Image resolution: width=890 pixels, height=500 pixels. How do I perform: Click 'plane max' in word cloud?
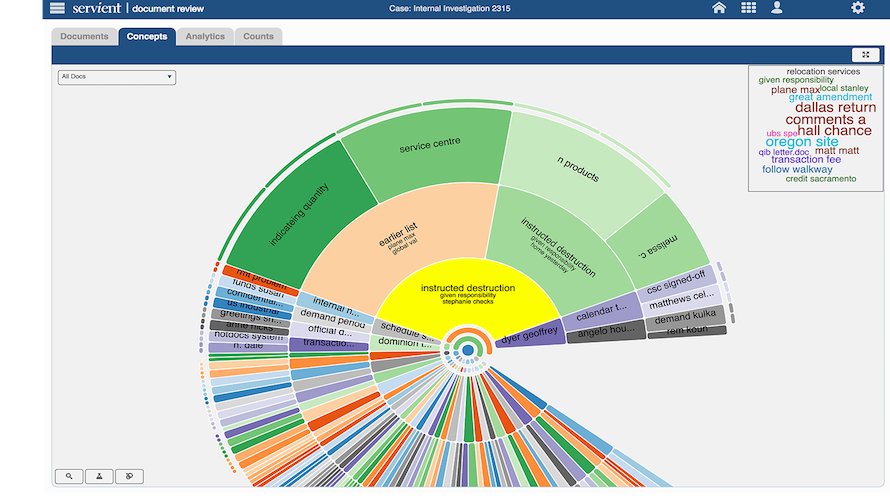click(795, 90)
